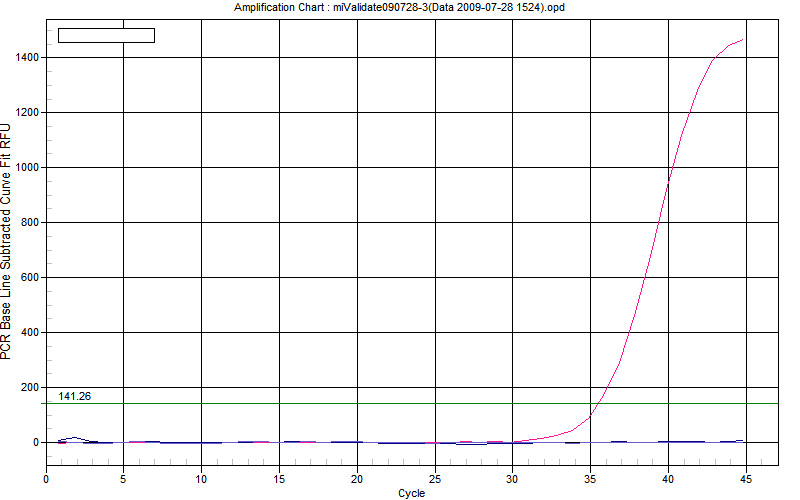Select the blue baseline trace bump near cycle 2
The width and height of the screenshot is (800, 500).
[75, 438]
